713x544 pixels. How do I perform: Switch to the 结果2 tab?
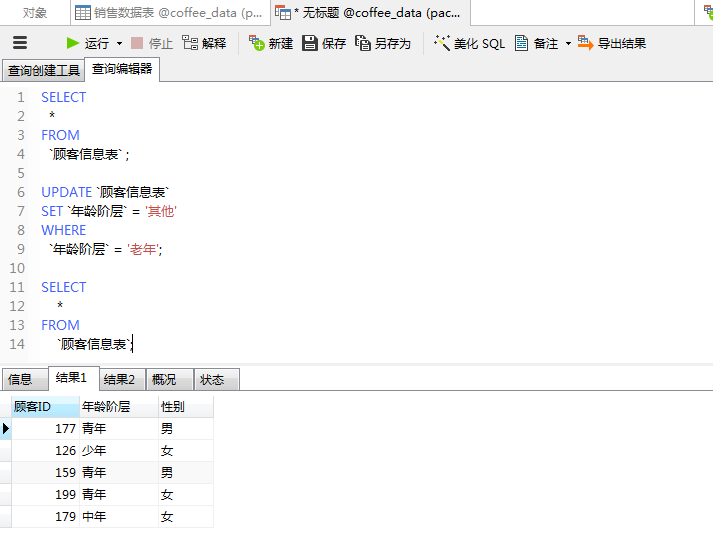tap(122, 379)
